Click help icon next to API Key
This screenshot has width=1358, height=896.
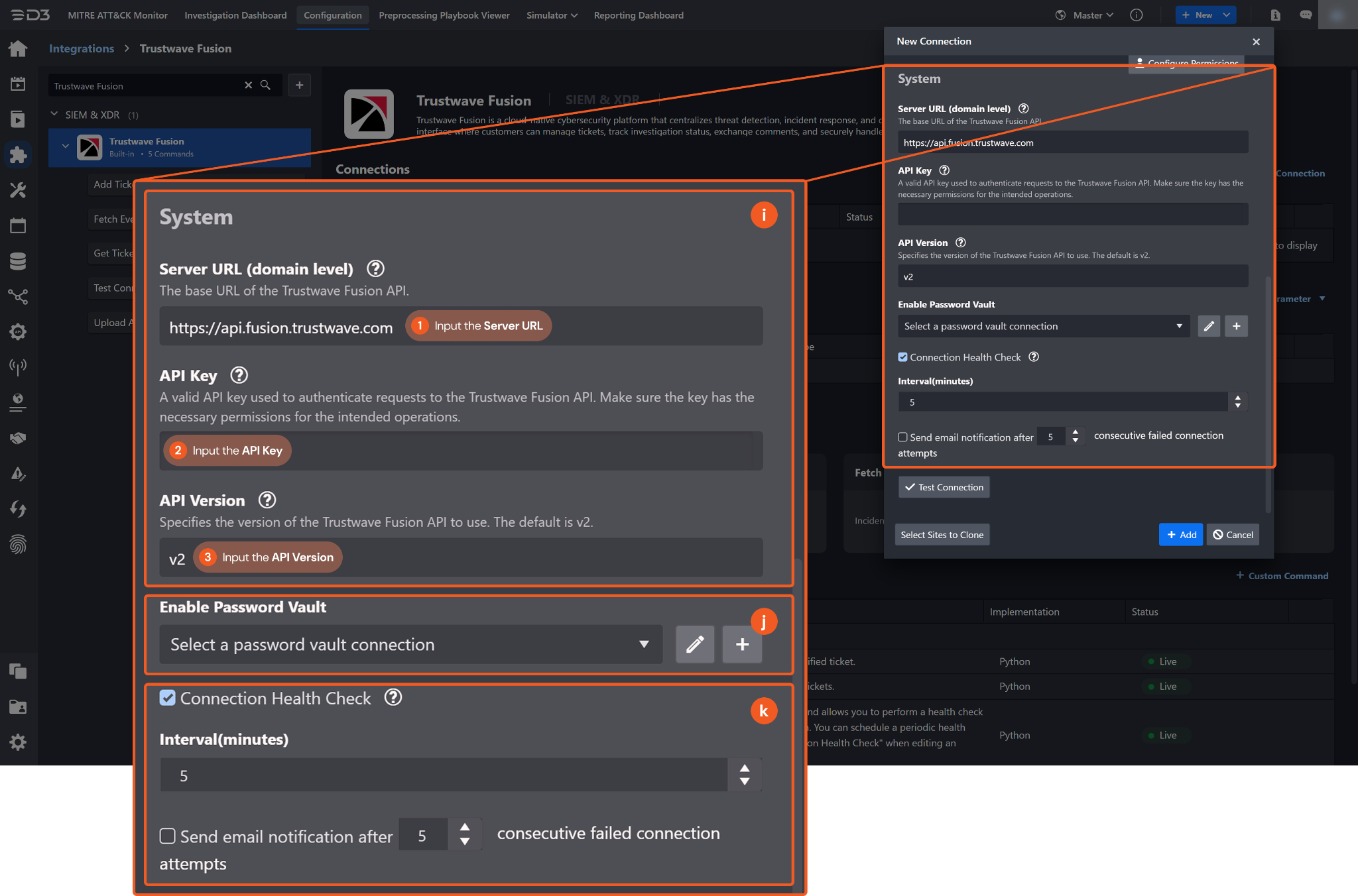coord(944,170)
